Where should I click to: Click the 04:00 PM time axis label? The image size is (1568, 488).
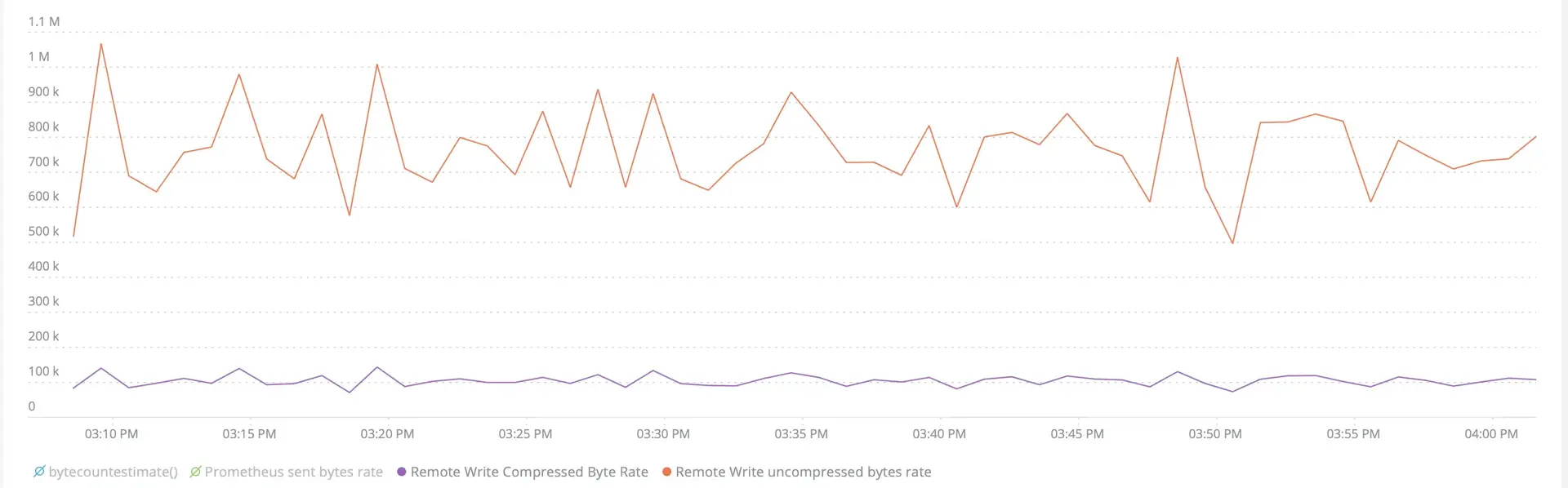[x=1491, y=434]
